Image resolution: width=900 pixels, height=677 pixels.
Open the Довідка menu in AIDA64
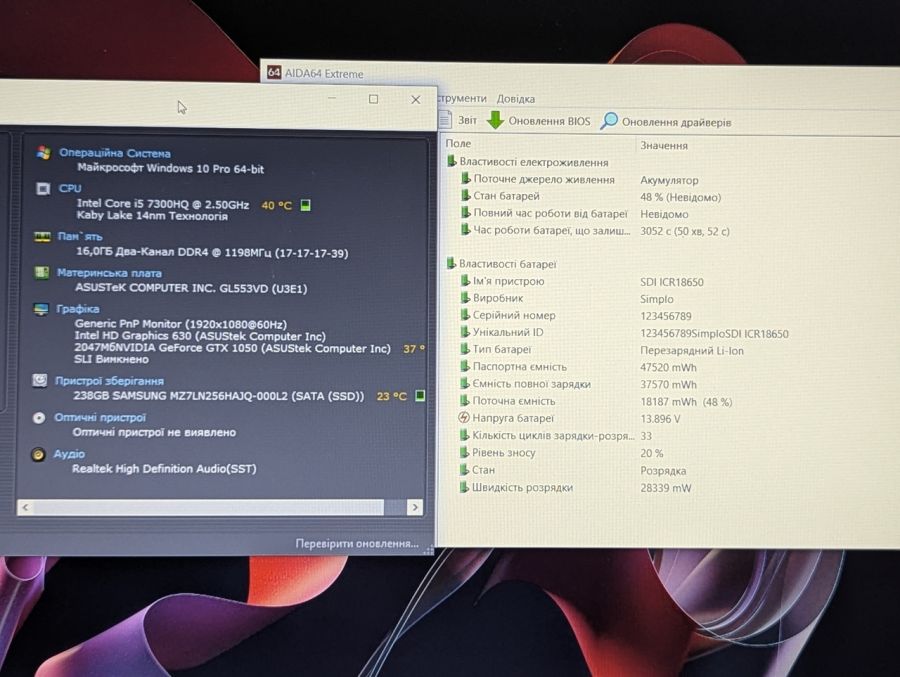pos(515,99)
